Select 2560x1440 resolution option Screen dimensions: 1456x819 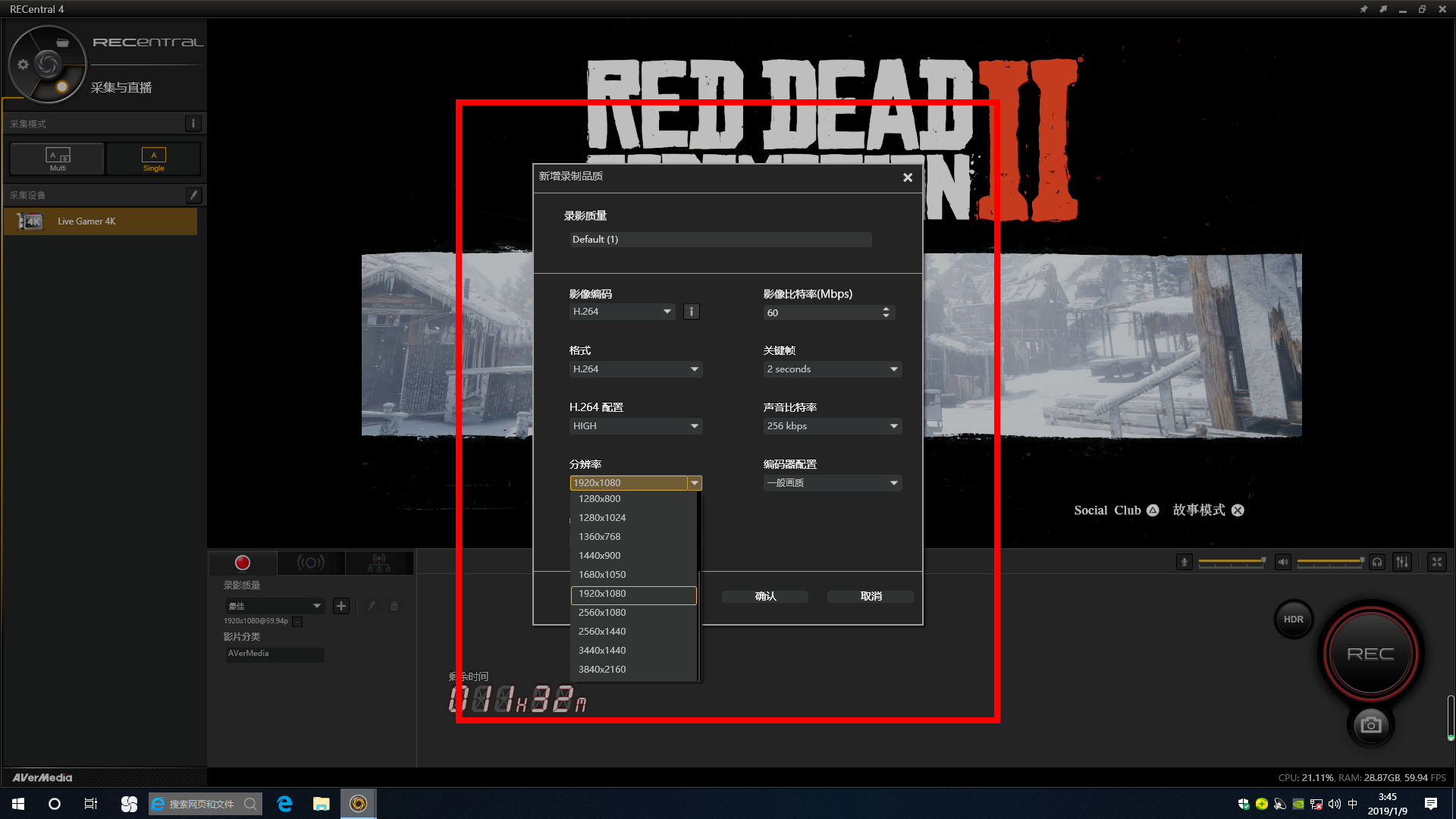602,632
